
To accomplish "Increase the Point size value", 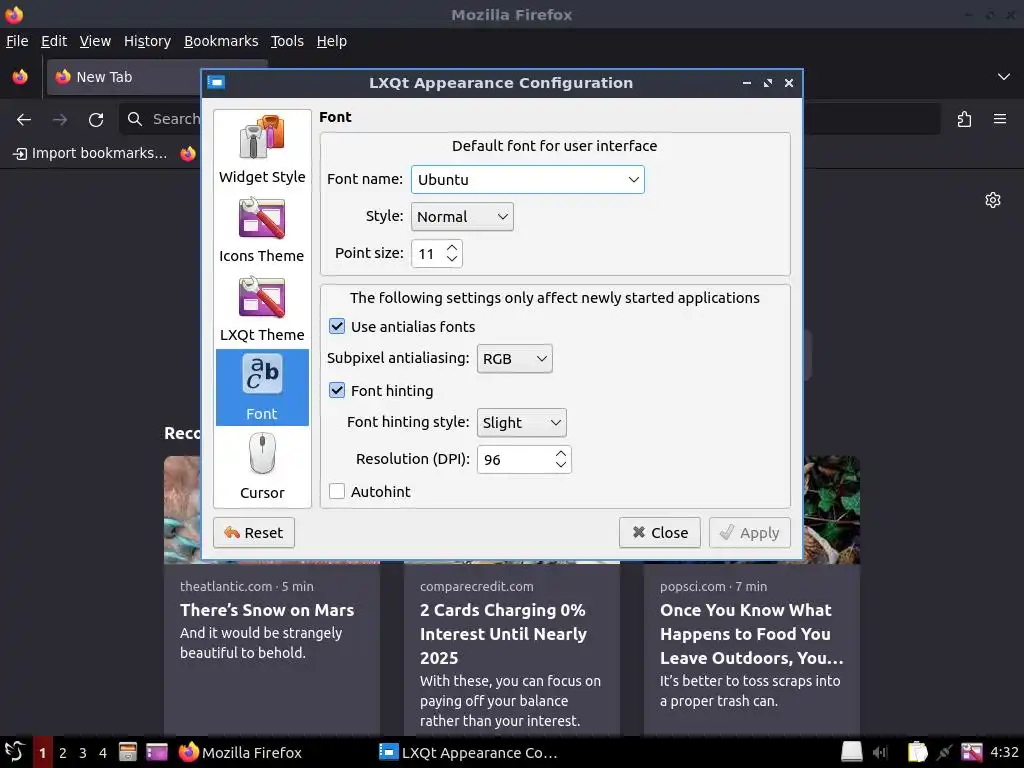I will click(452, 248).
